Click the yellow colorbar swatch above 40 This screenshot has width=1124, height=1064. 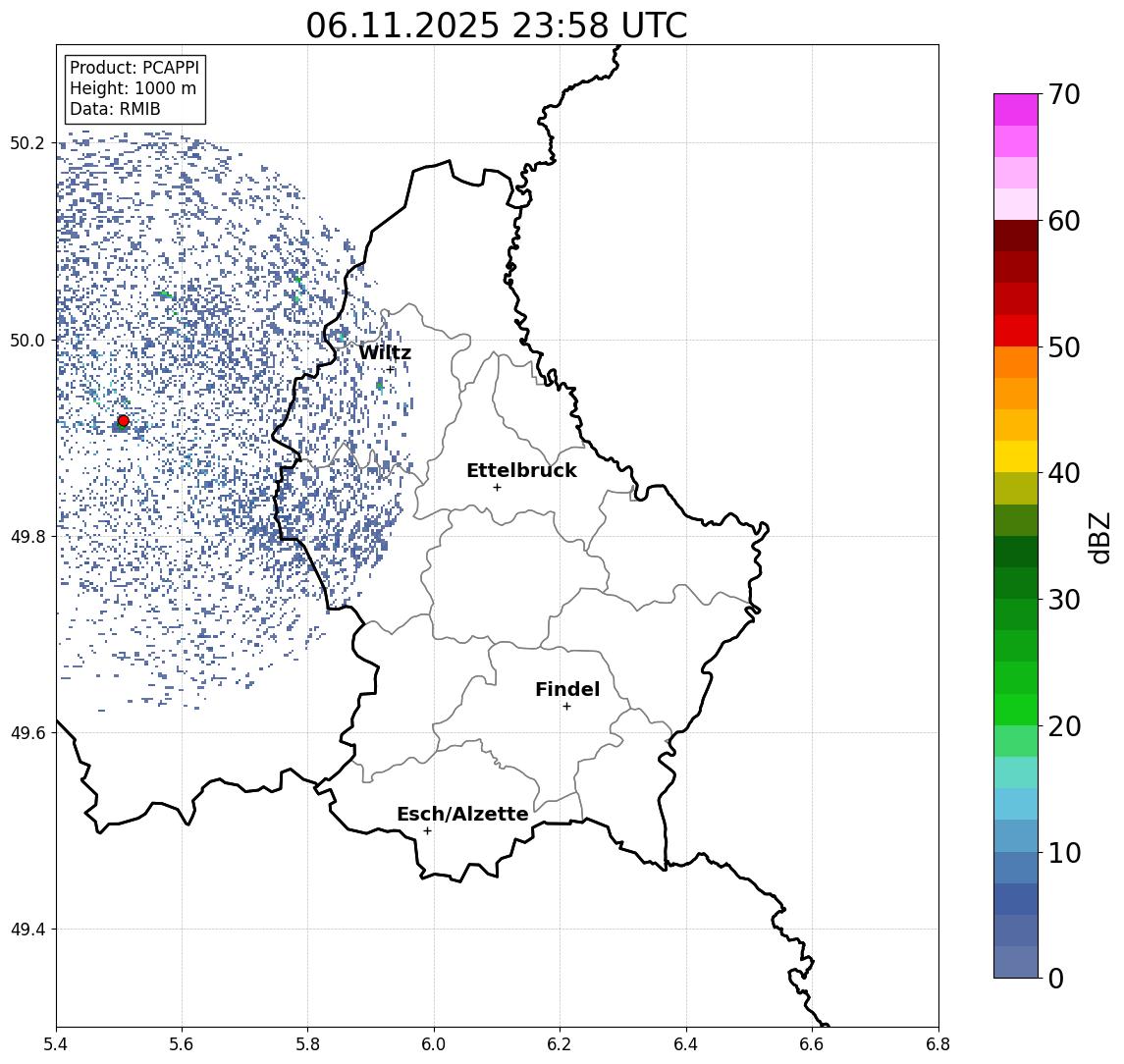1016,456
